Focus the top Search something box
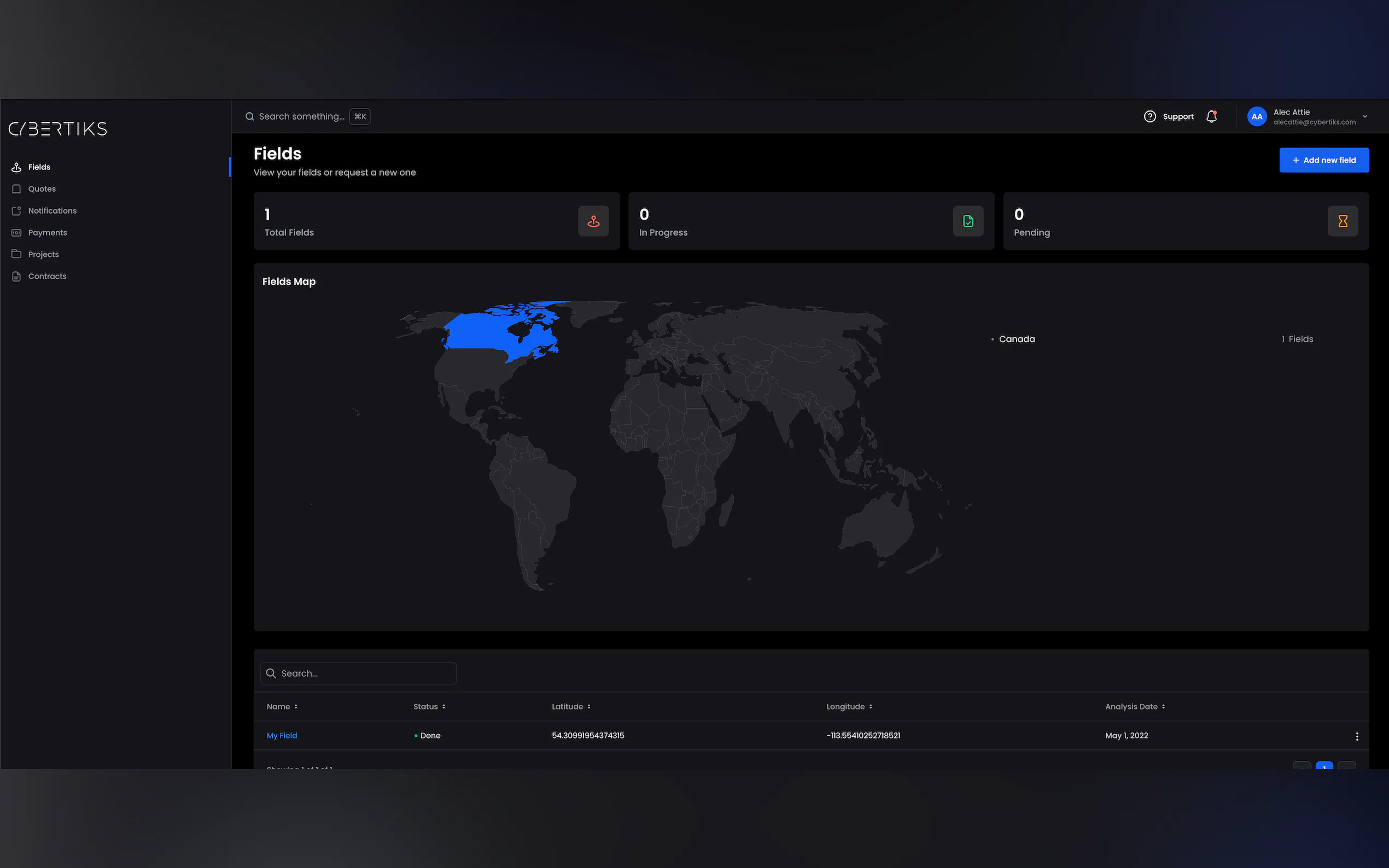Viewport: 1389px width, 868px height. [x=301, y=116]
